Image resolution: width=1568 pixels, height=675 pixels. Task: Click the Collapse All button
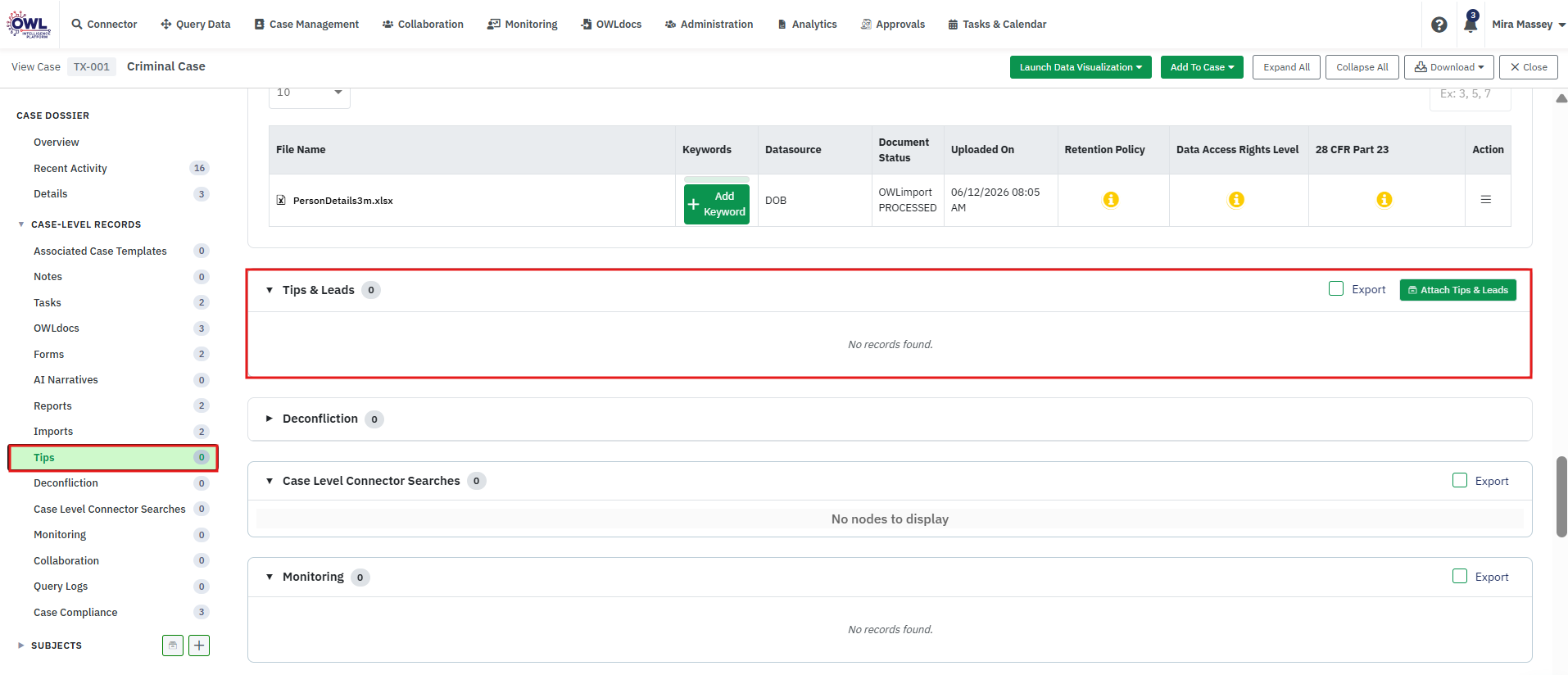pos(1362,67)
